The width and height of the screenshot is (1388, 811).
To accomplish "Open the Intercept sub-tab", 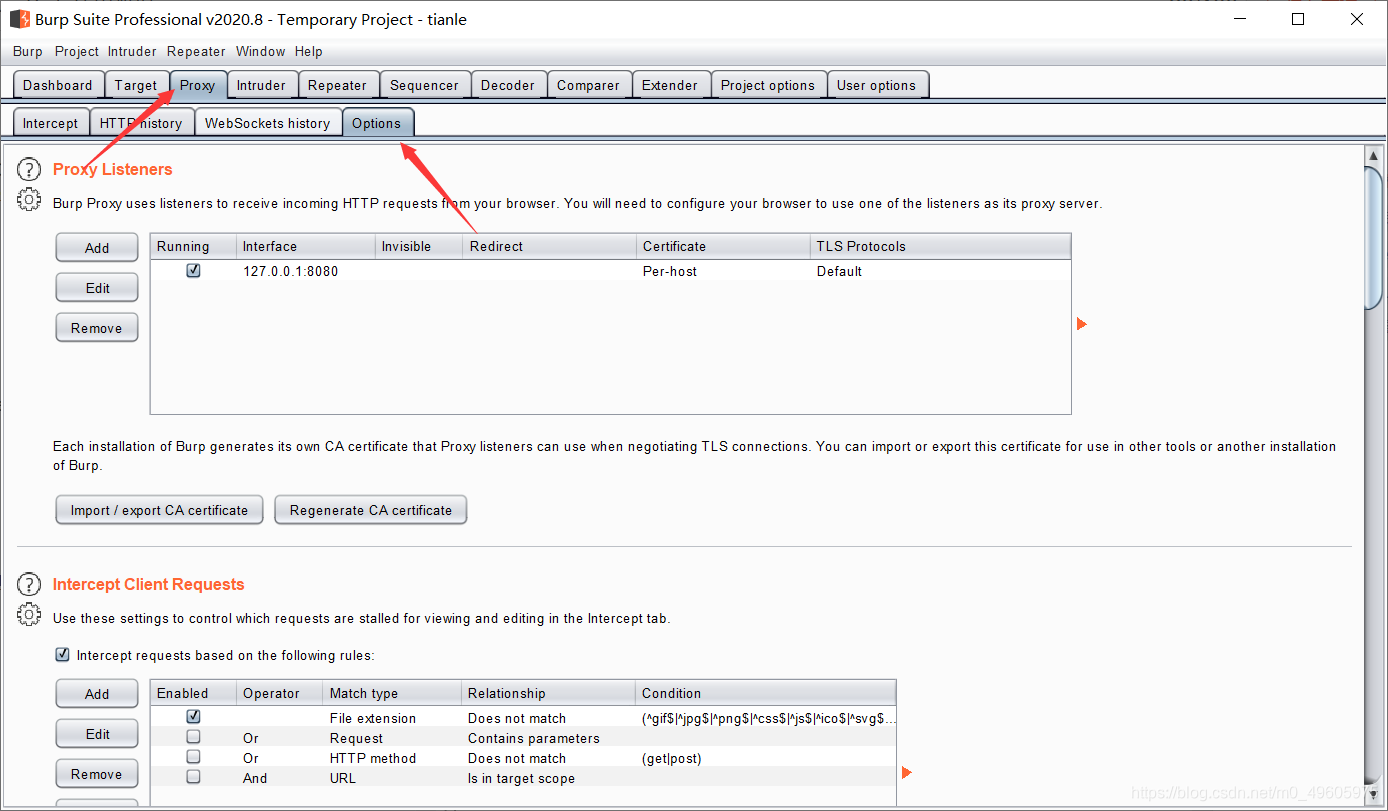I will 51,123.
